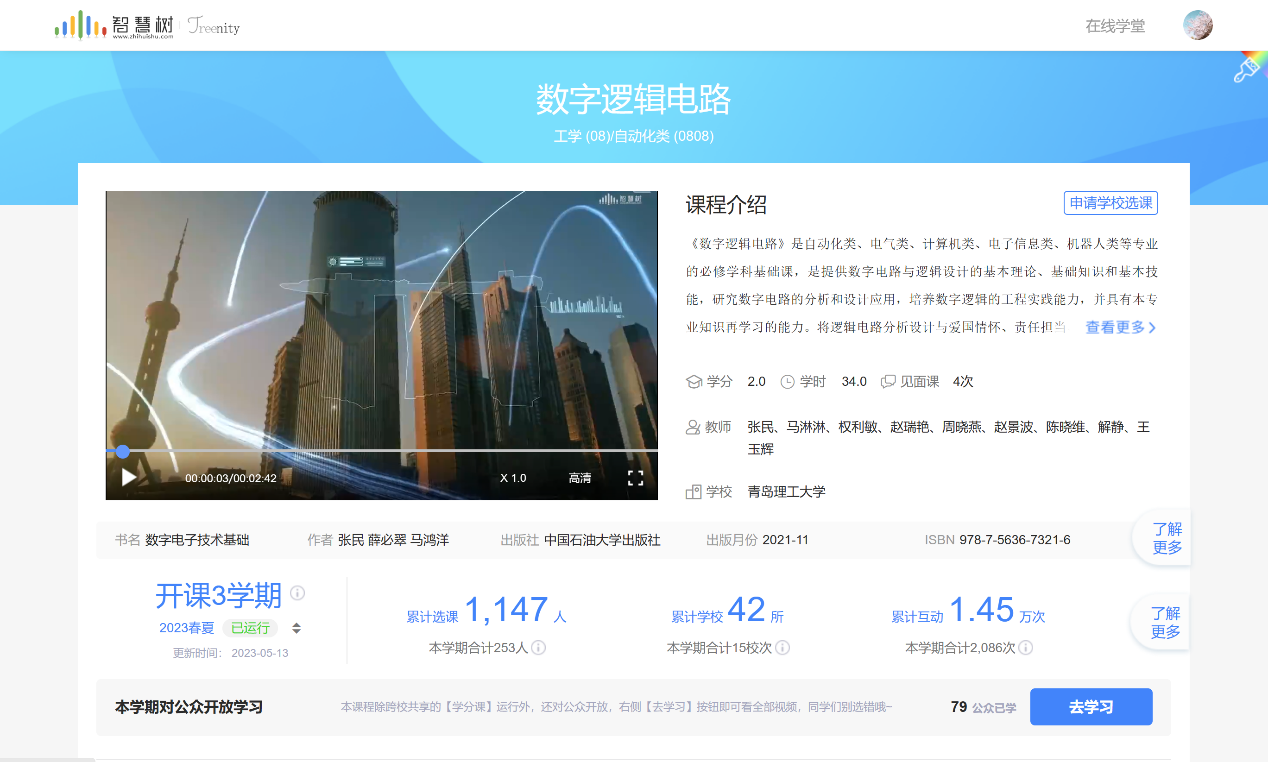Click the paintbrush theme icon
This screenshot has height=762, width=1268.
click(x=1247, y=68)
